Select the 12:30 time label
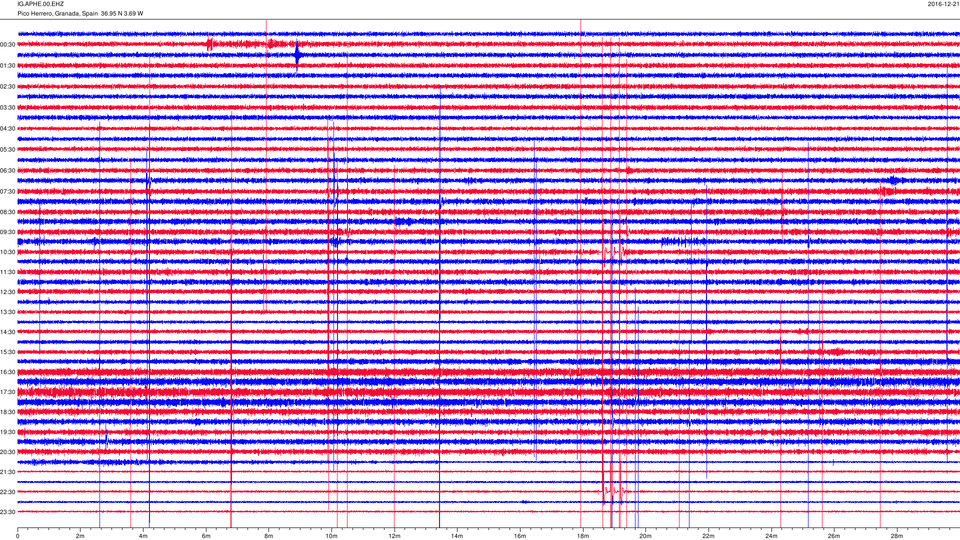This screenshot has height=540, width=960. 8,292
